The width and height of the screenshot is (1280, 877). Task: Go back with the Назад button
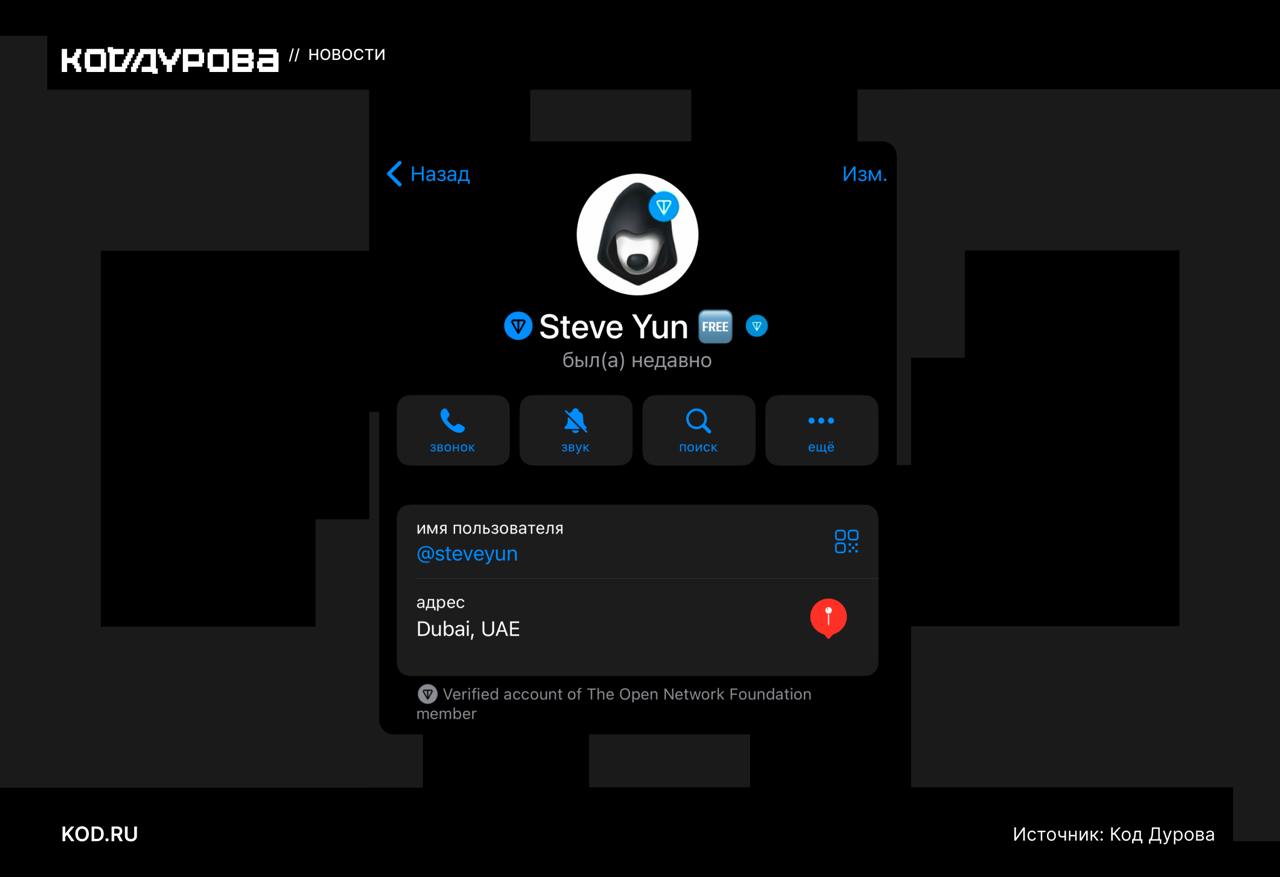[x=428, y=174]
